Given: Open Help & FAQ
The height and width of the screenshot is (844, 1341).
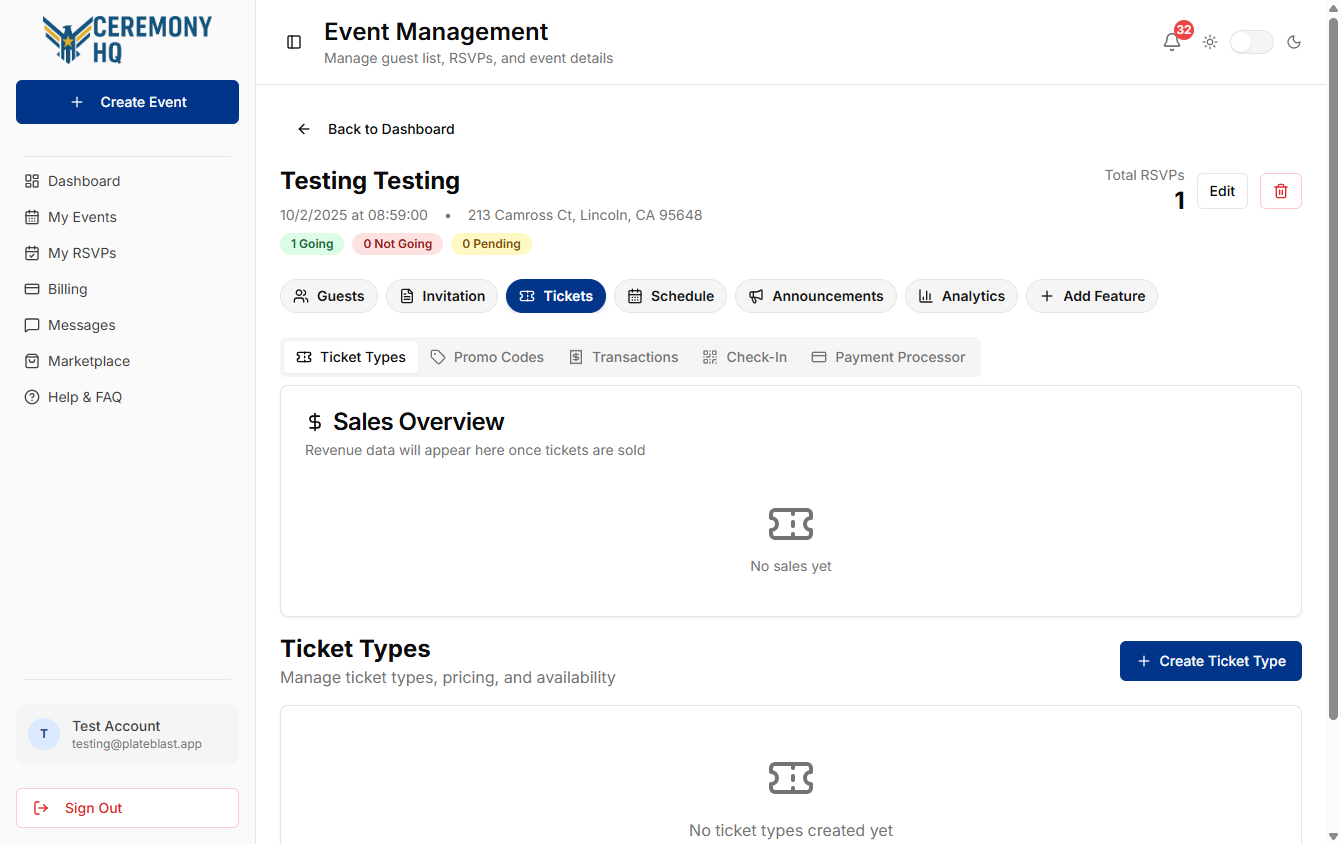Looking at the screenshot, I should point(127,397).
